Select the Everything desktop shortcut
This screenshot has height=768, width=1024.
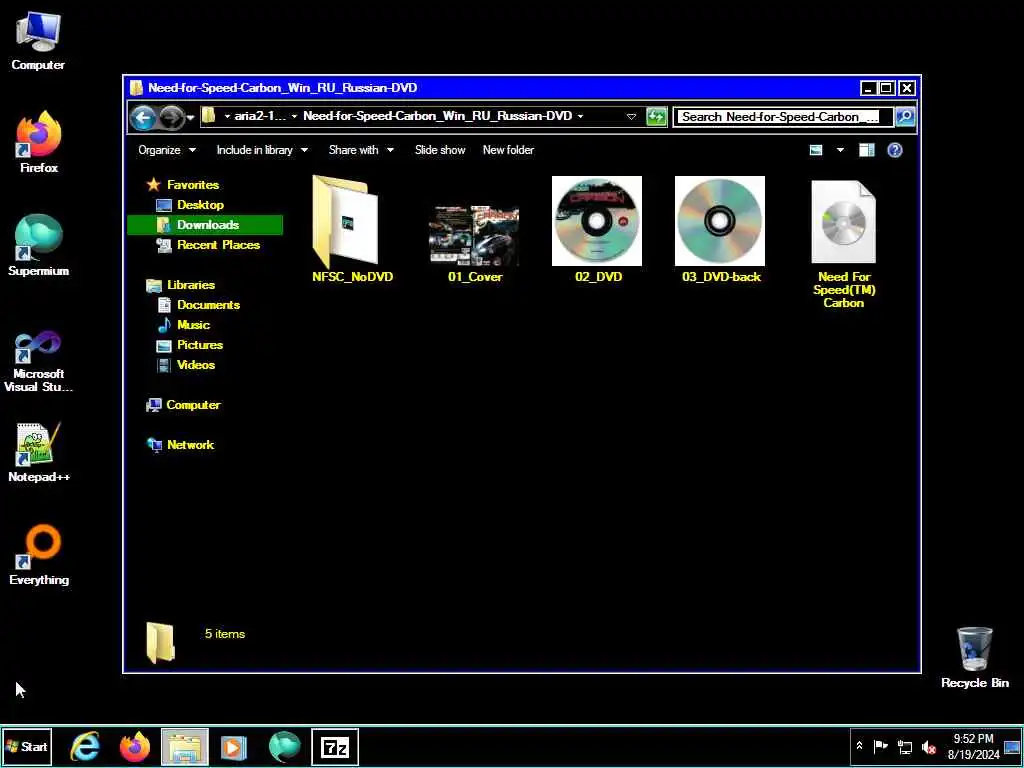(x=39, y=555)
